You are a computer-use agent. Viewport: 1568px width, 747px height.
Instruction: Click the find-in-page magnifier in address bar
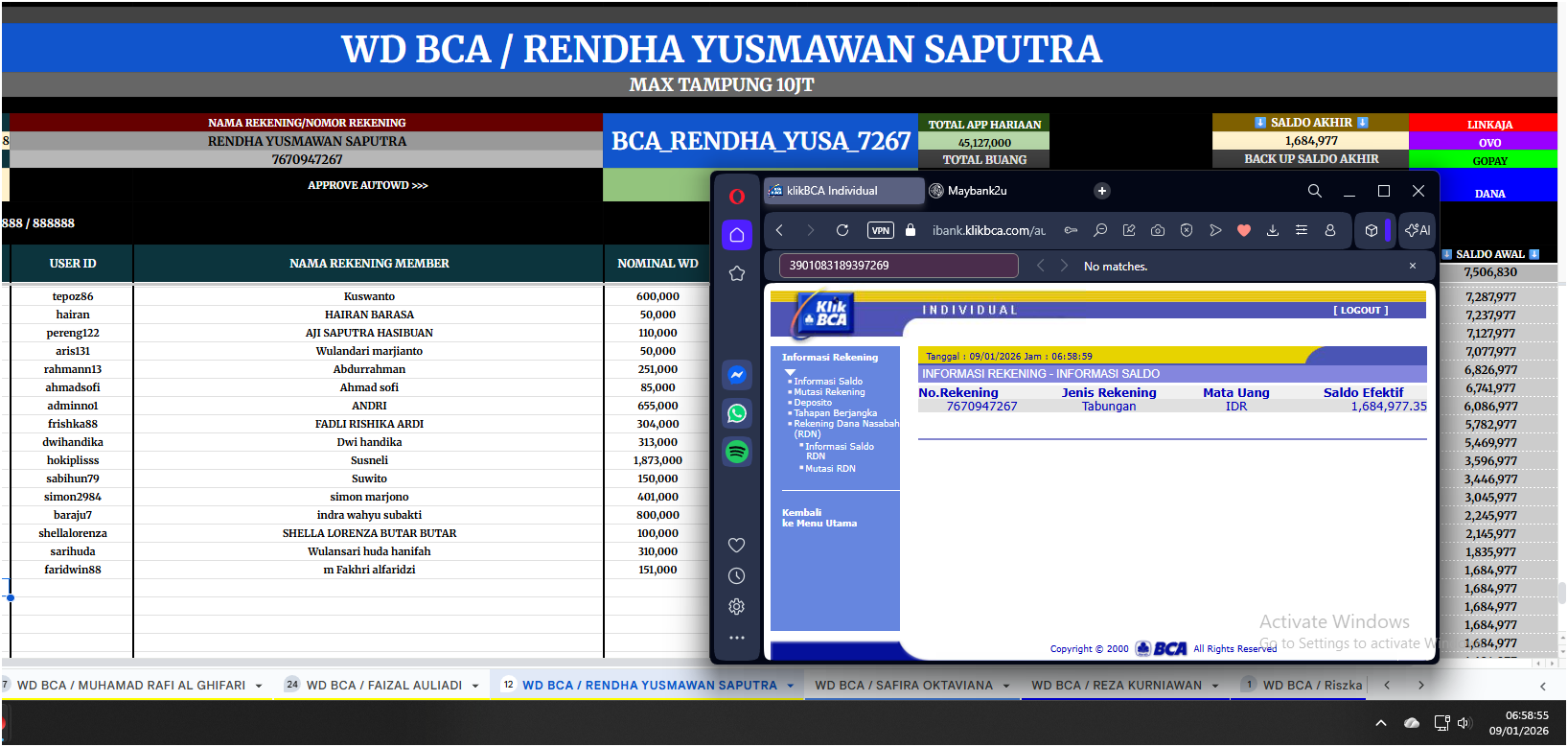[1100, 230]
